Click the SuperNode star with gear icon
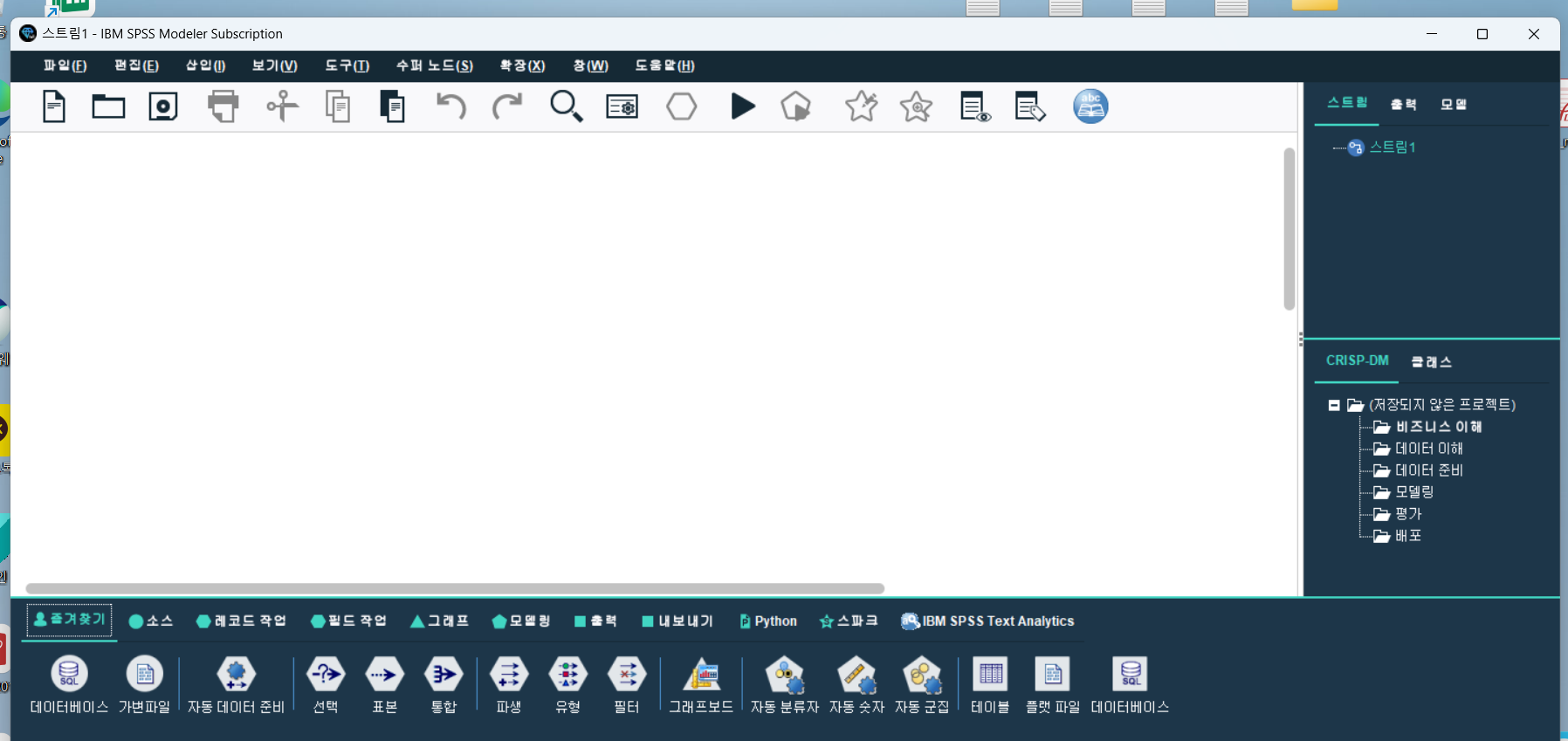Image resolution: width=1568 pixels, height=741 pixels. pos(916,106)
